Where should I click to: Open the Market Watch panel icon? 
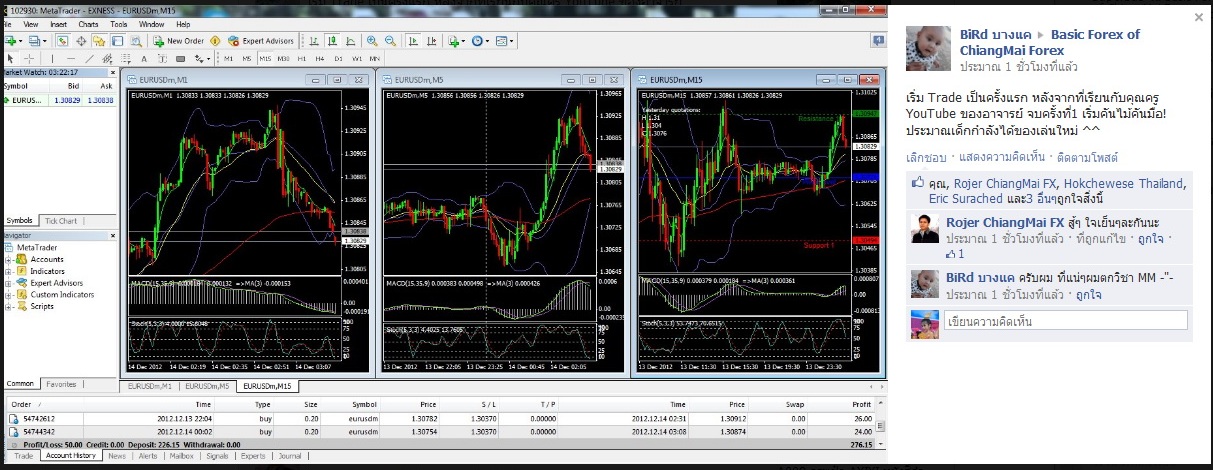tap(63, 41)
